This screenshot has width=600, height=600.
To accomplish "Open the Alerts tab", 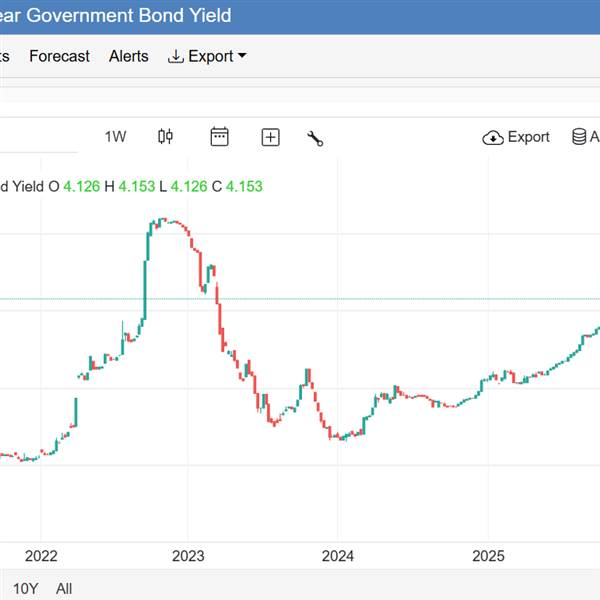I will (129, 56).
